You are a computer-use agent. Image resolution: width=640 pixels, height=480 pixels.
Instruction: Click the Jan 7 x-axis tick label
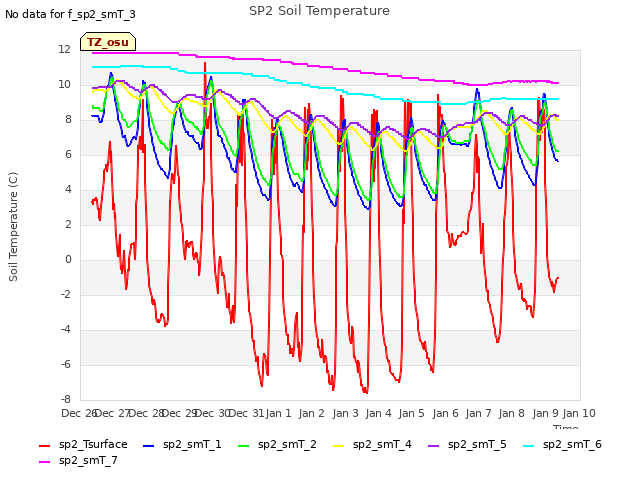tap(478, 413)
